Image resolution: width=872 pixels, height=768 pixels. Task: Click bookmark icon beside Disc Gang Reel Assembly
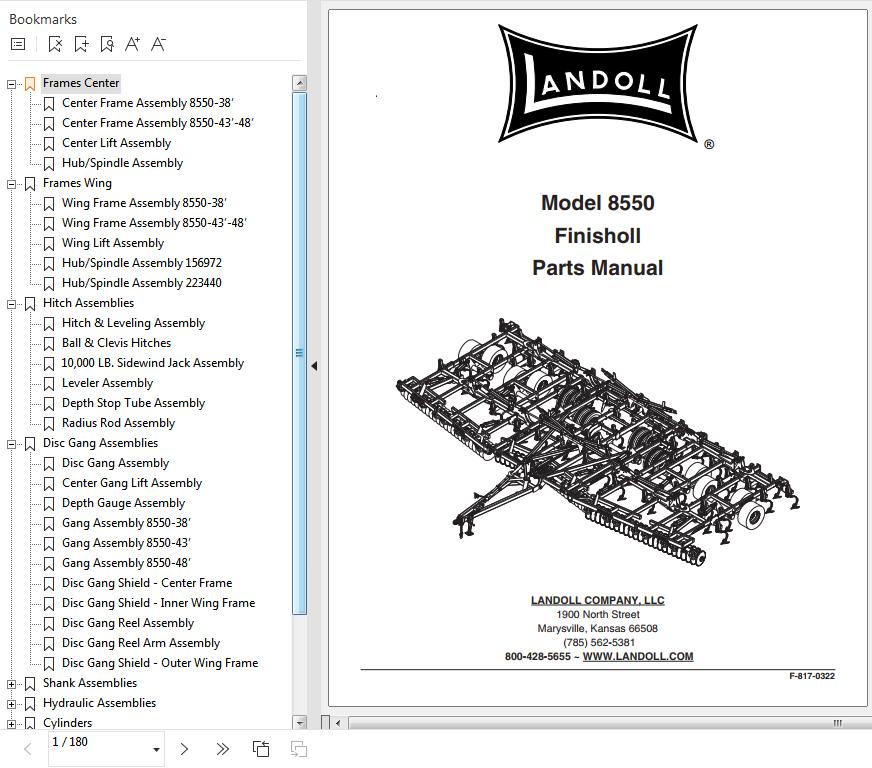(49, 624)
